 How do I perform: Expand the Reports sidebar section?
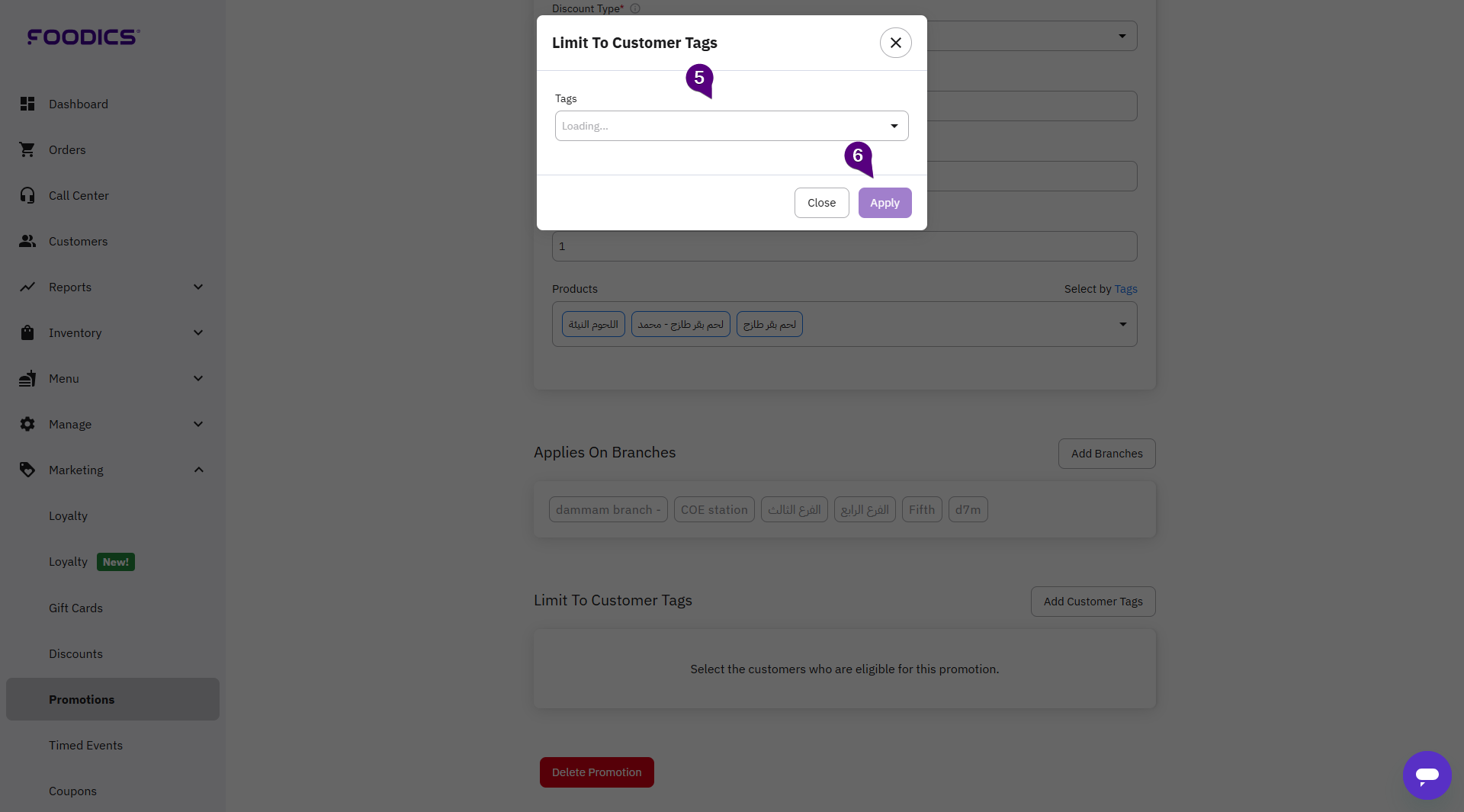point(198,287)
